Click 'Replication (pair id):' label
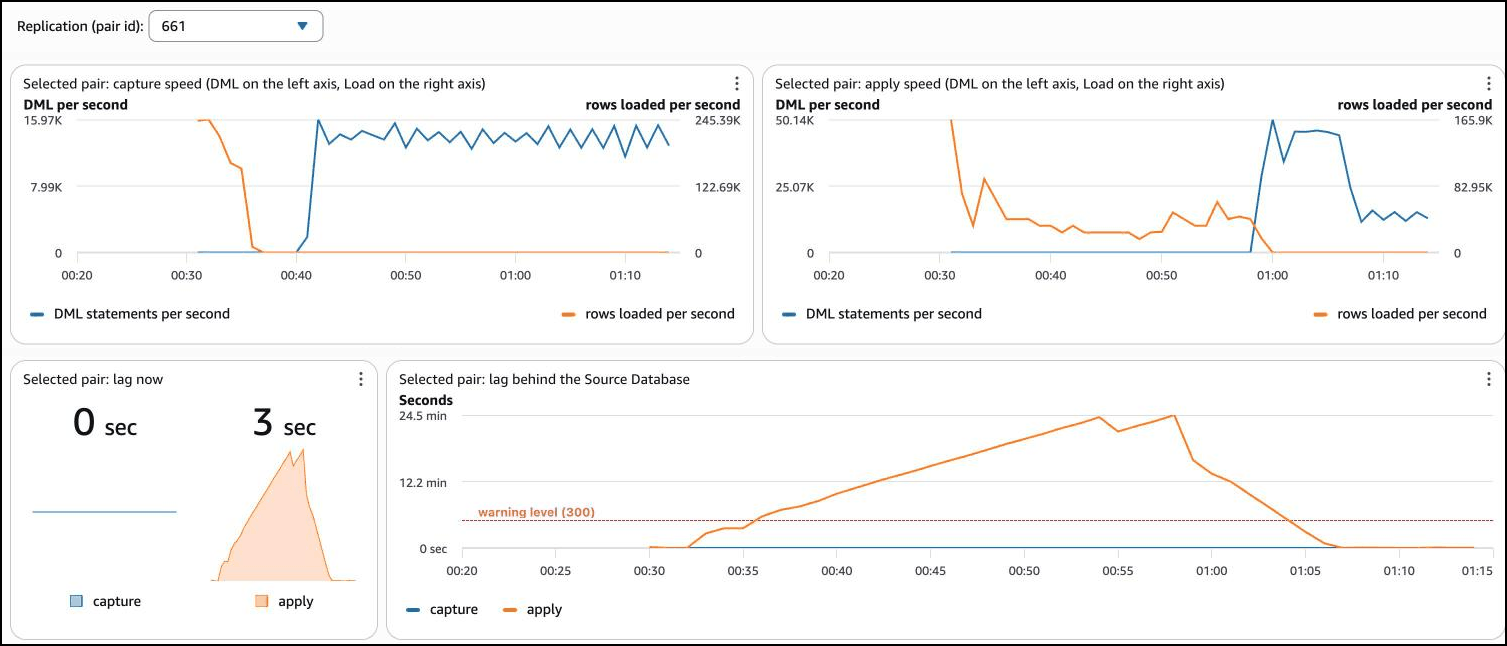 pyautogui.click(x=79, y=27)
